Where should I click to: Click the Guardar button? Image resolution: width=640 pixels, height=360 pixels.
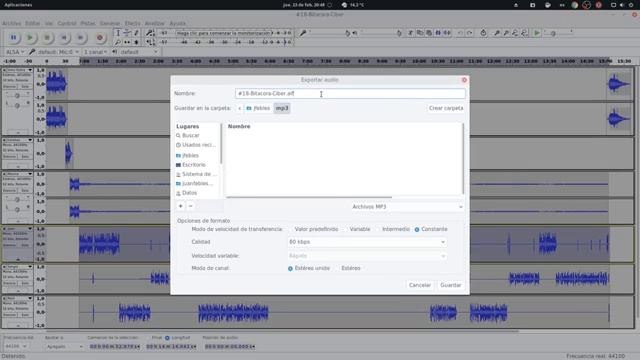(x=451, y=285)
